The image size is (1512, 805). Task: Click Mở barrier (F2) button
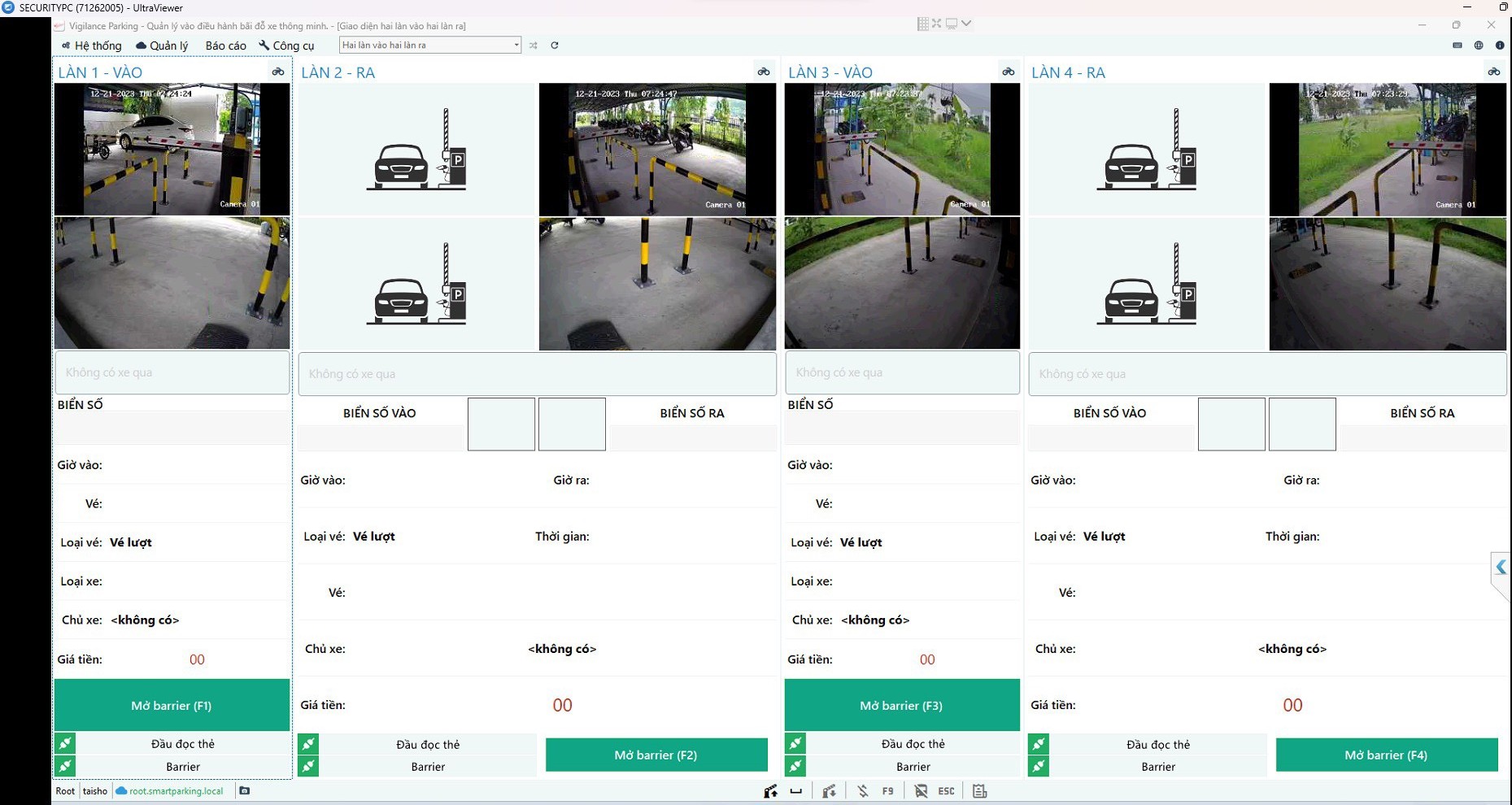[656, 755]
